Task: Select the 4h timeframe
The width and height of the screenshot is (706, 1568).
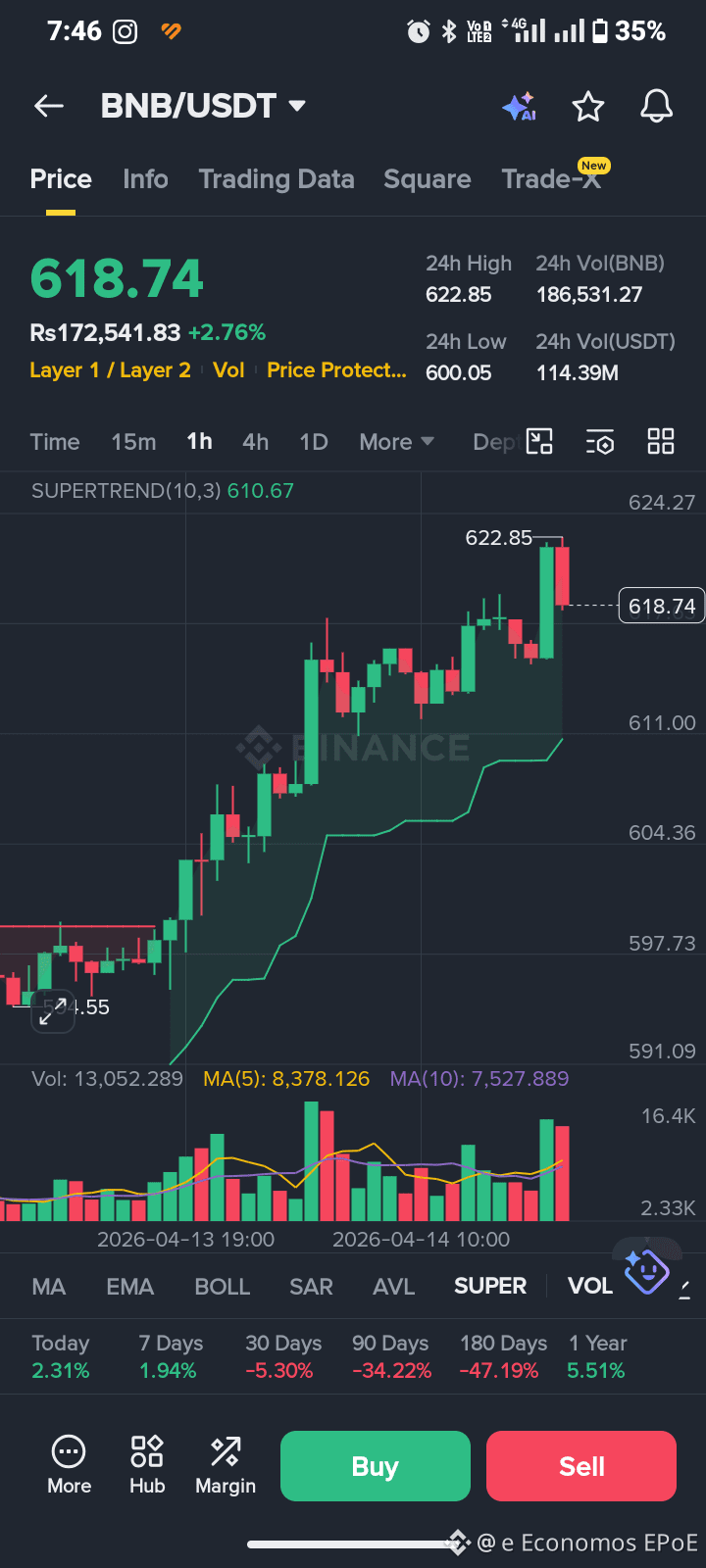Action: tap(255, 442)
